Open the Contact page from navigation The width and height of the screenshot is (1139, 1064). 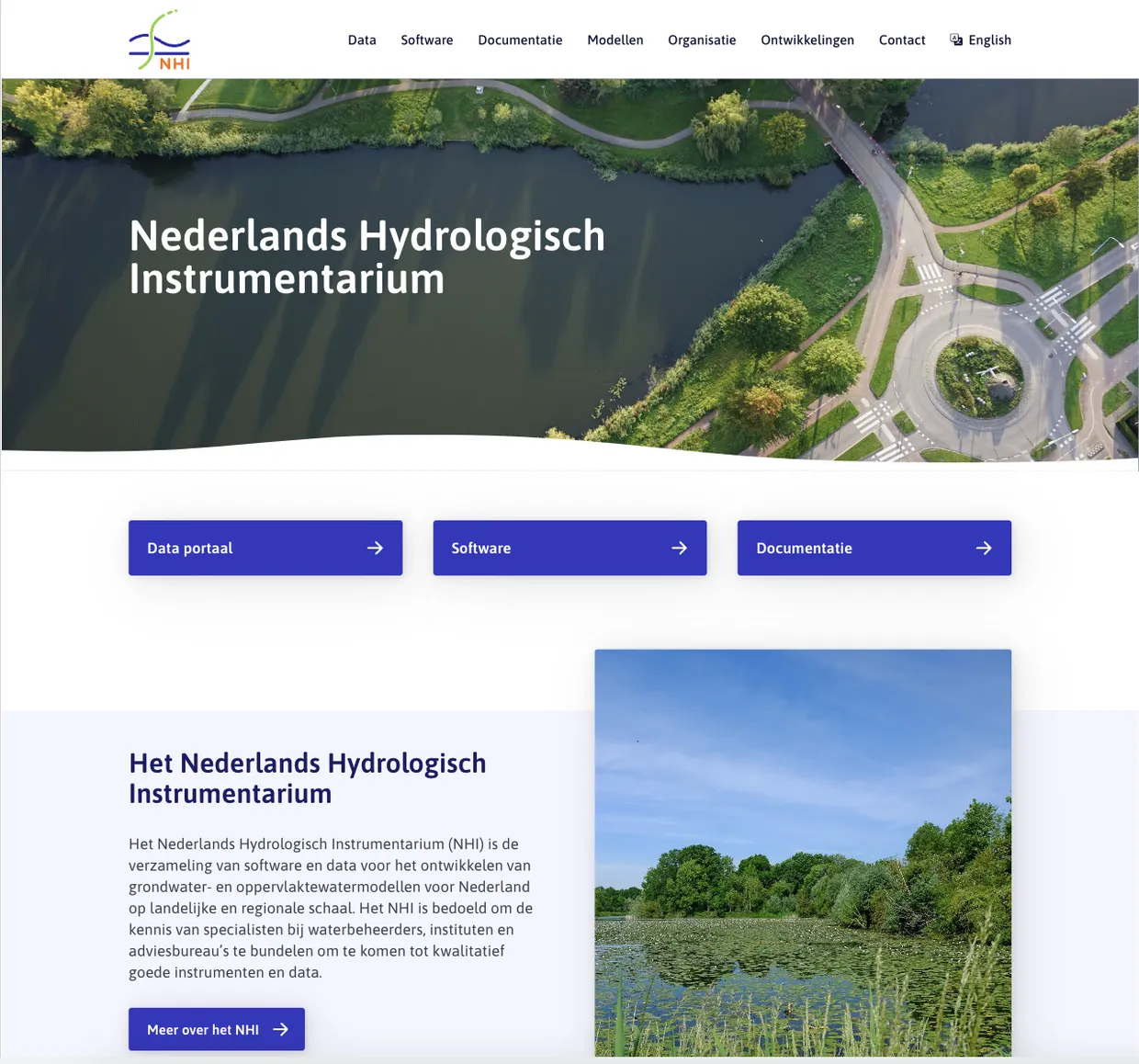point(901,40)
